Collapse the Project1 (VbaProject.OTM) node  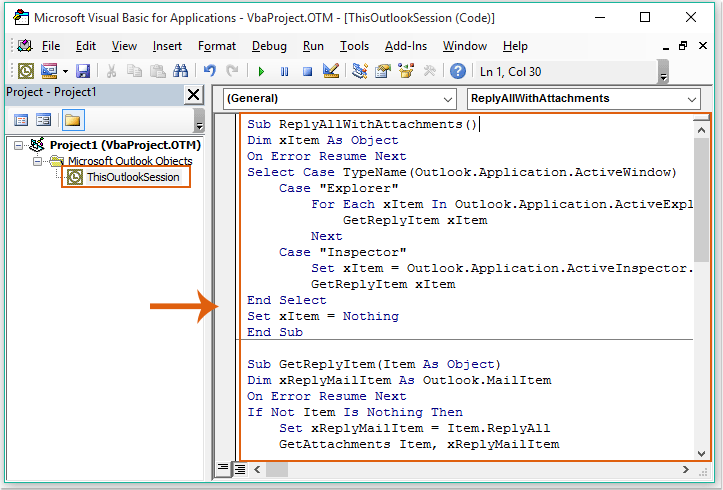[18, 146]
